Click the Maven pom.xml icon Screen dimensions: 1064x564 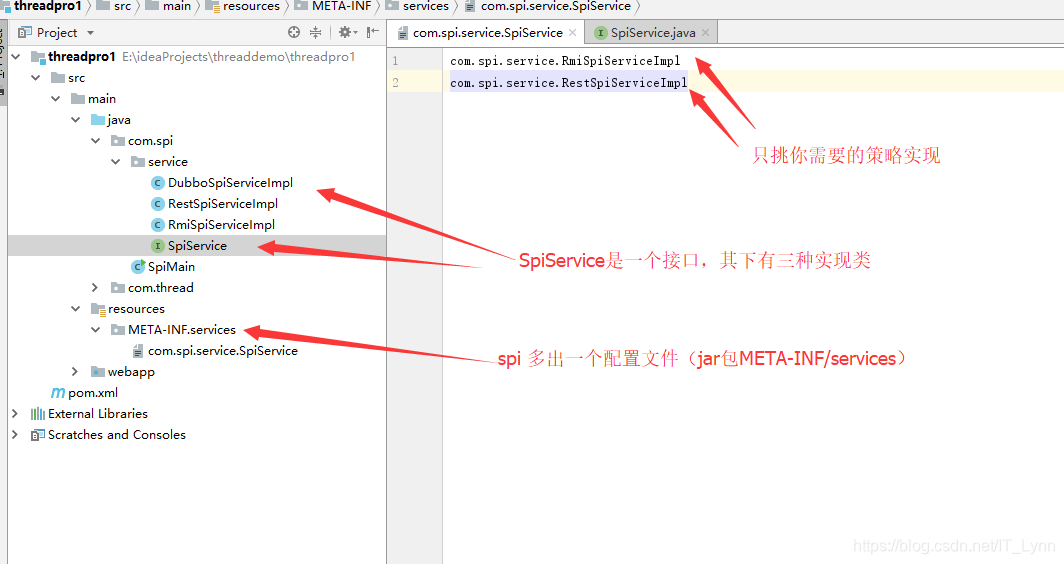pos(58,393)
